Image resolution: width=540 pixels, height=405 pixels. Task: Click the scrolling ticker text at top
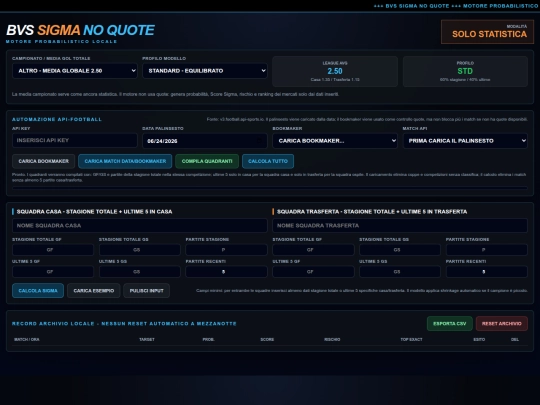coord(456,6)
